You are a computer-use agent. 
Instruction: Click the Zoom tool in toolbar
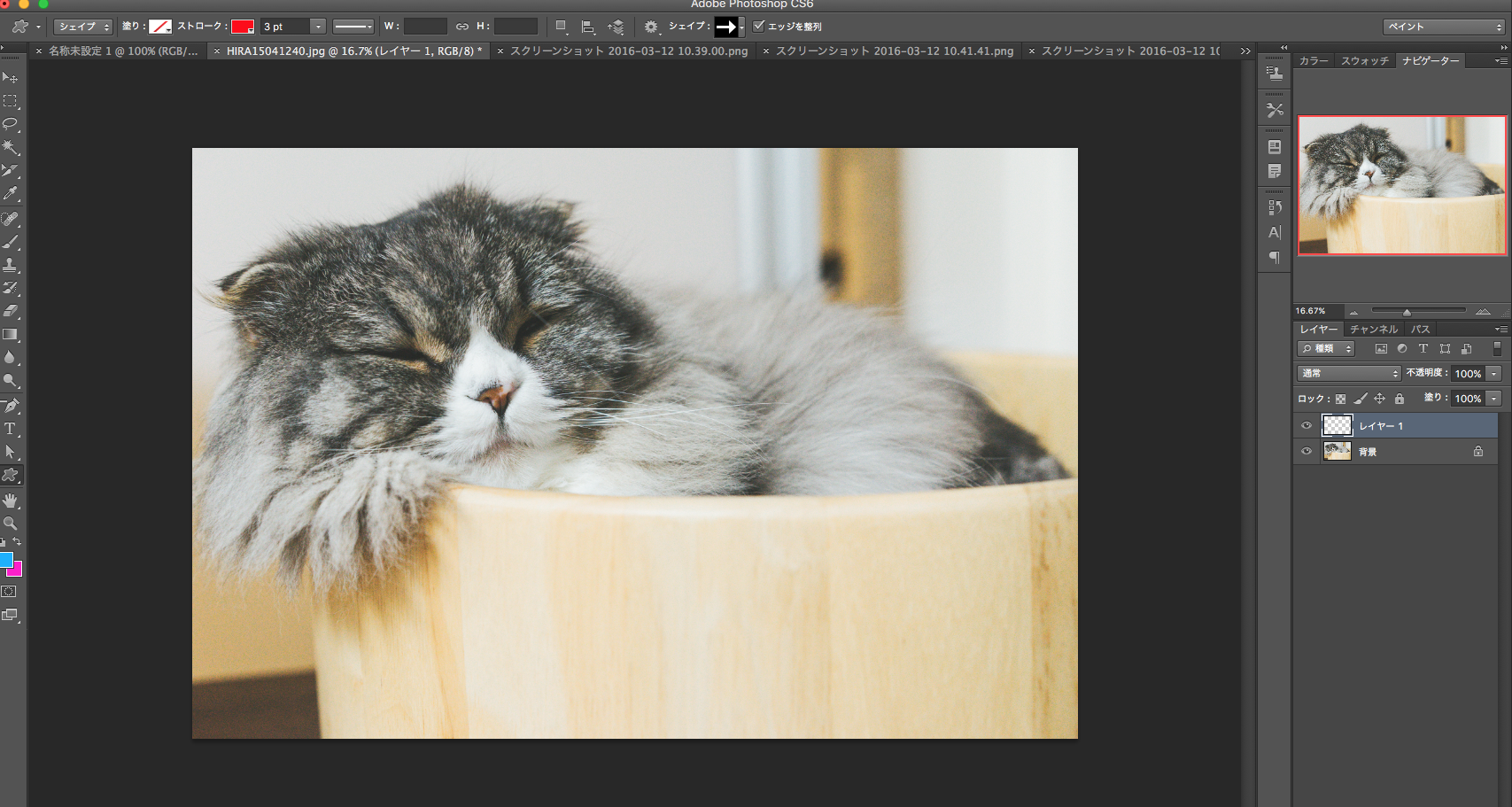point(11,524)
